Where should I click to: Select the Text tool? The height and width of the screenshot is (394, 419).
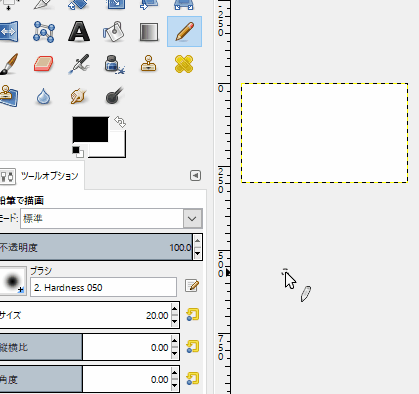(79, 32)
